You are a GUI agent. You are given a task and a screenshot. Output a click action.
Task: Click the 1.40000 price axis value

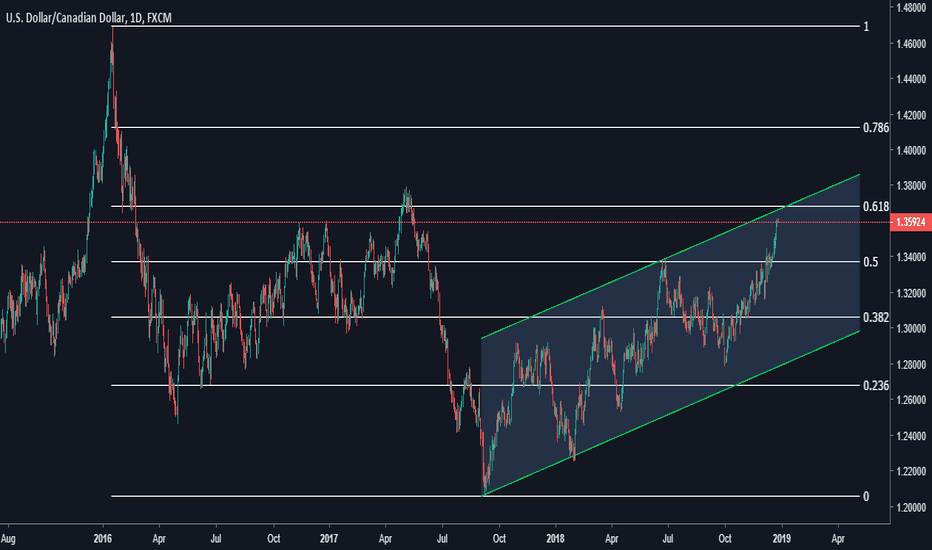coord(911,150)
